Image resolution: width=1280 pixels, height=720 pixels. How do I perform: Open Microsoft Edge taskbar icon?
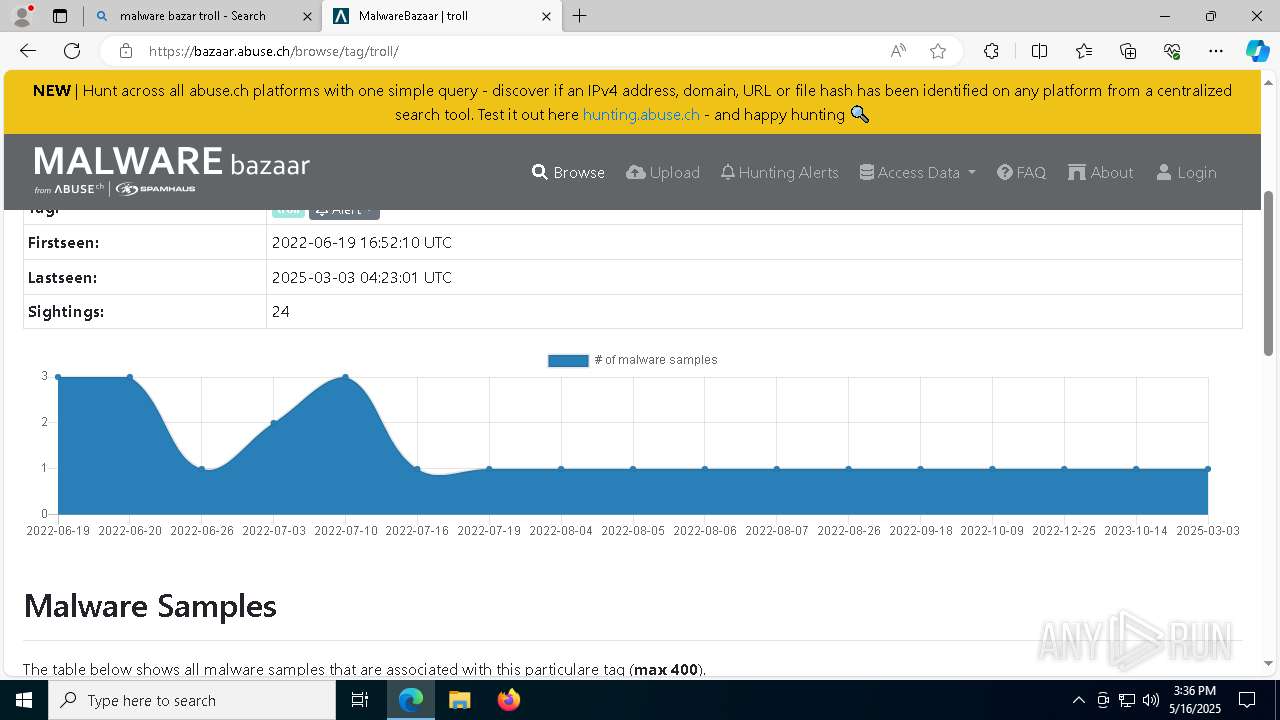tap(411, 700)
